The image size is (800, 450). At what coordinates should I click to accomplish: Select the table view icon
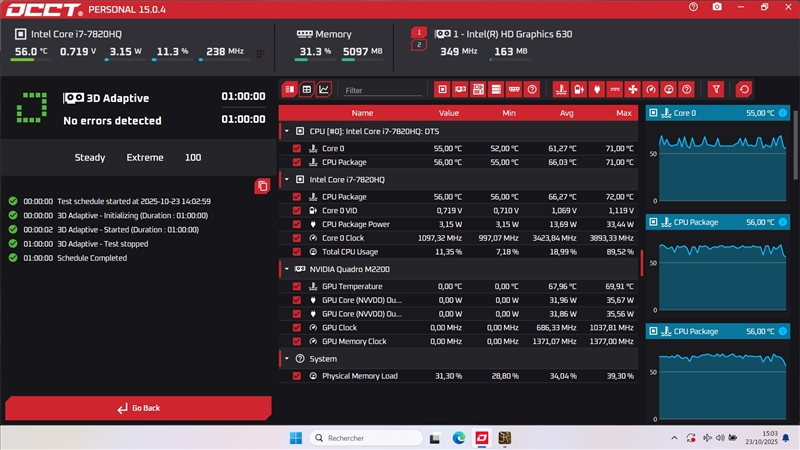(x=307, y=90)
